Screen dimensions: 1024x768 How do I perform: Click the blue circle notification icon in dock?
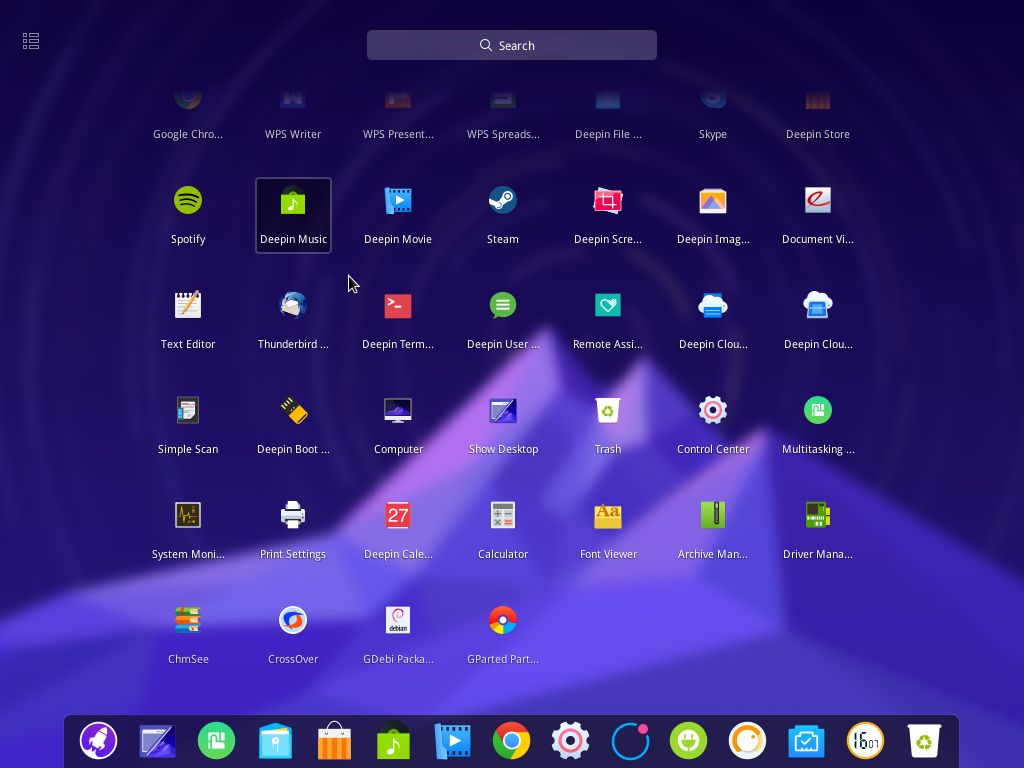click(x=630, y=741)
